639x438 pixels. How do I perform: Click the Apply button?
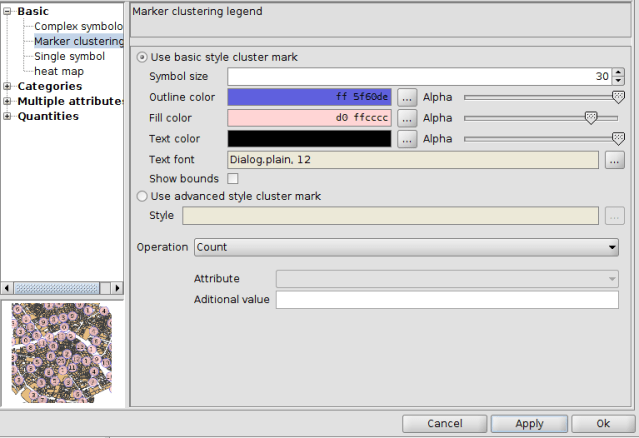(529, 424)
